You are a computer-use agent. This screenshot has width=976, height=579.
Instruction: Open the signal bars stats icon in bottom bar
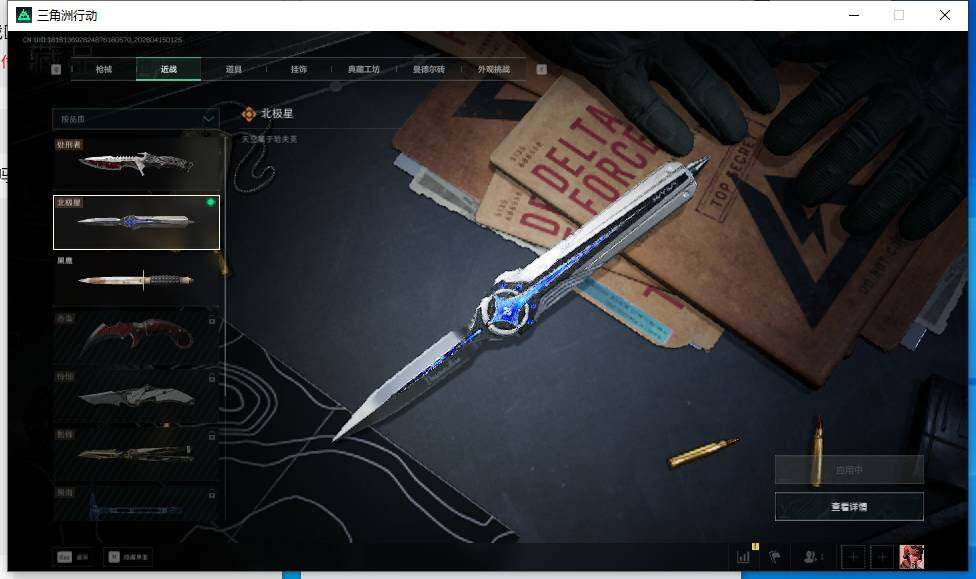click(743, 557)
